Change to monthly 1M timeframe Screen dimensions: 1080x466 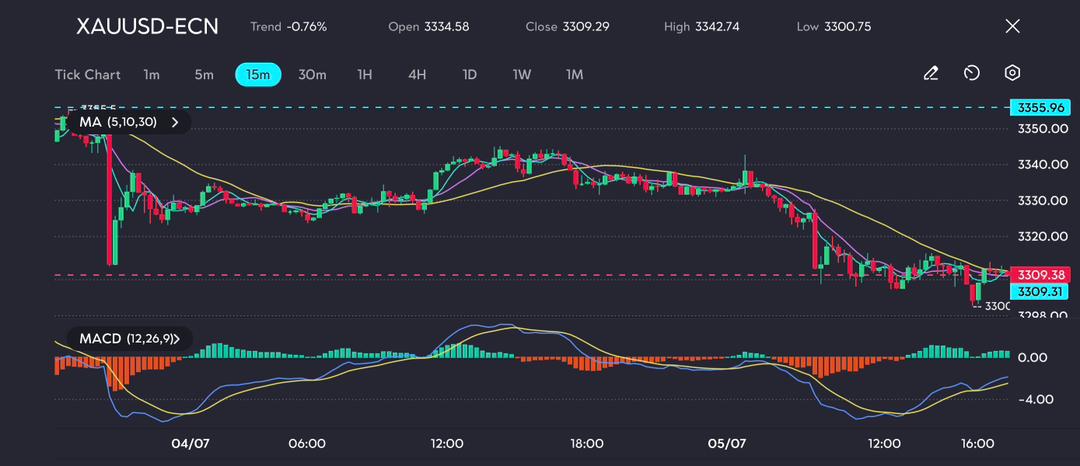(574, 75)
